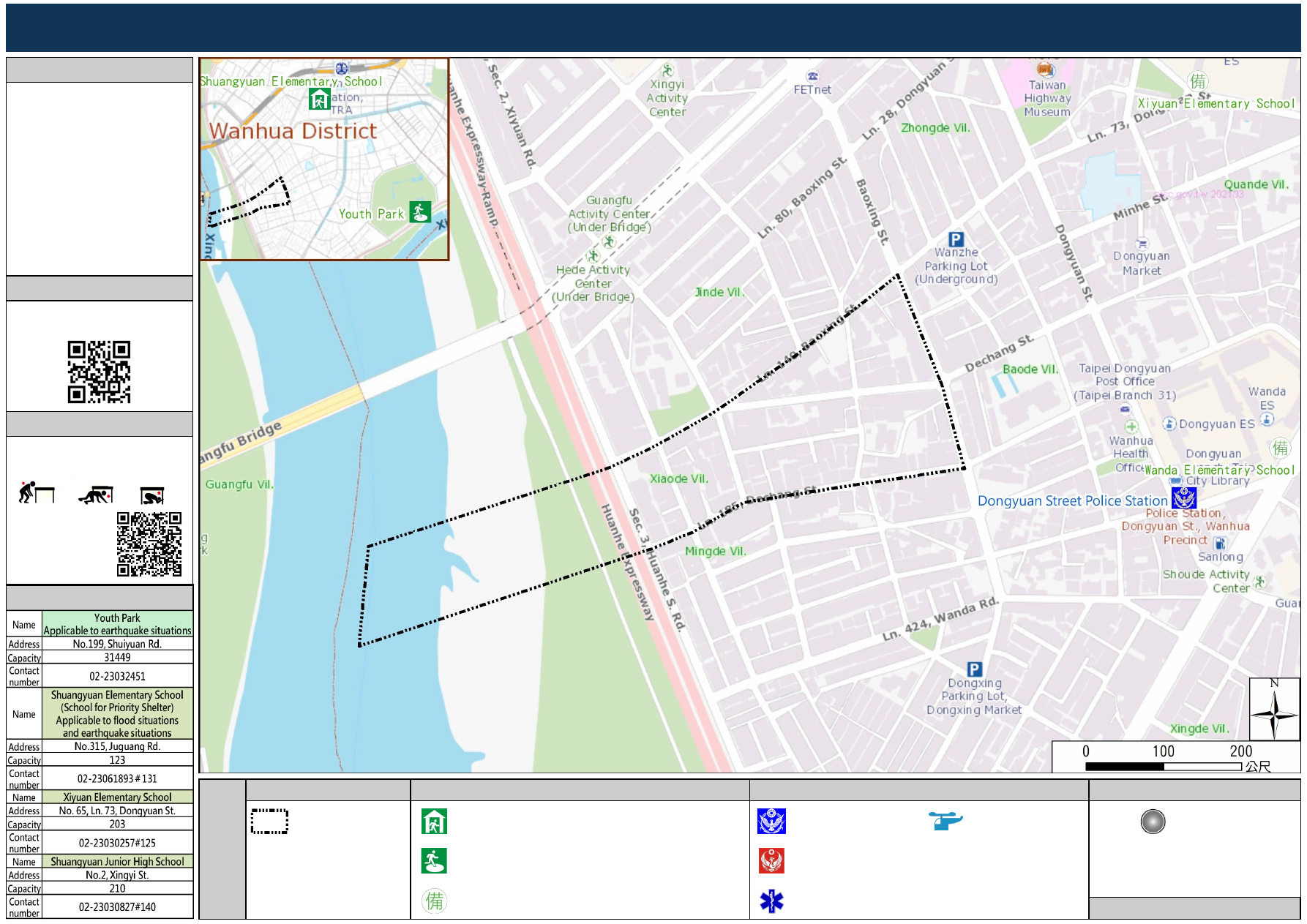The height and width of the screenshot is (924, 1307).
Task: Click the map scale bar
Action: click(x=1164, y=766)
